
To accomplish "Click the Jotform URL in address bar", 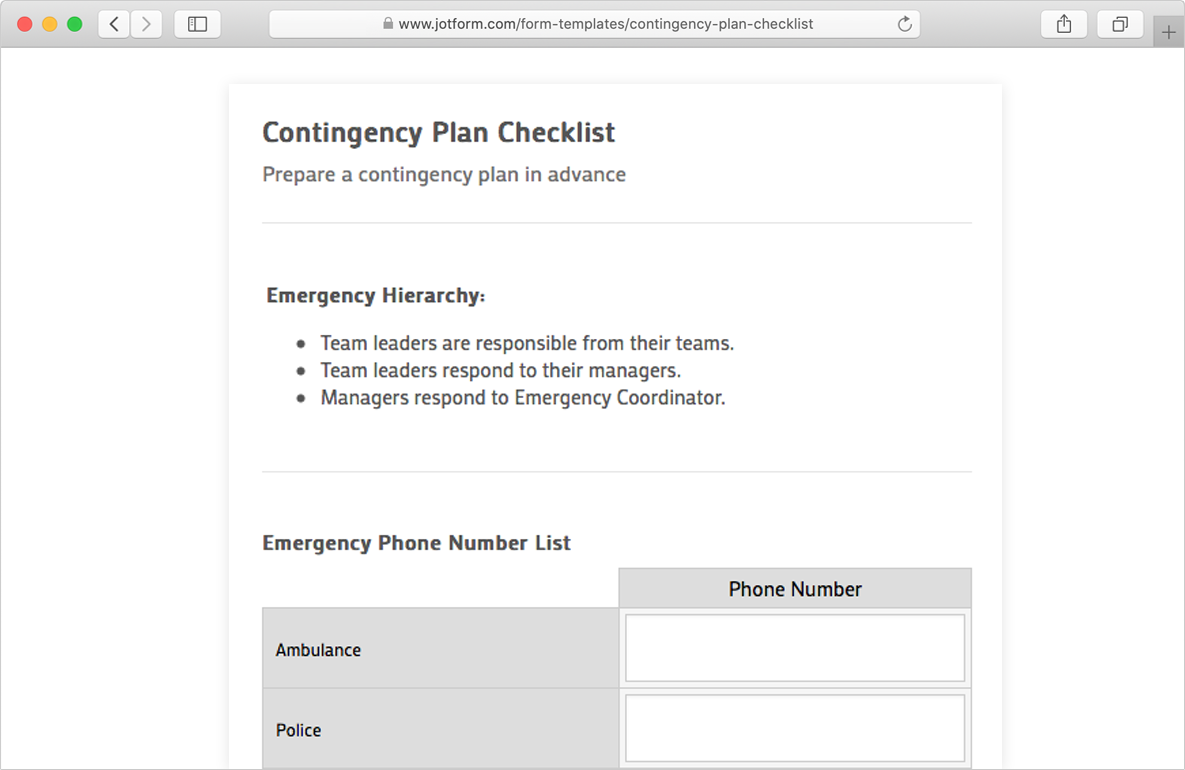I will click(x=605, y=24).
